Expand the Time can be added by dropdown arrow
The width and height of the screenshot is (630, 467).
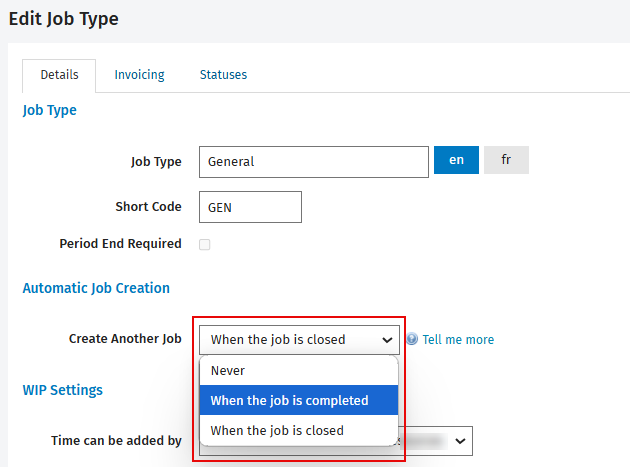click(x=460, y=441)
